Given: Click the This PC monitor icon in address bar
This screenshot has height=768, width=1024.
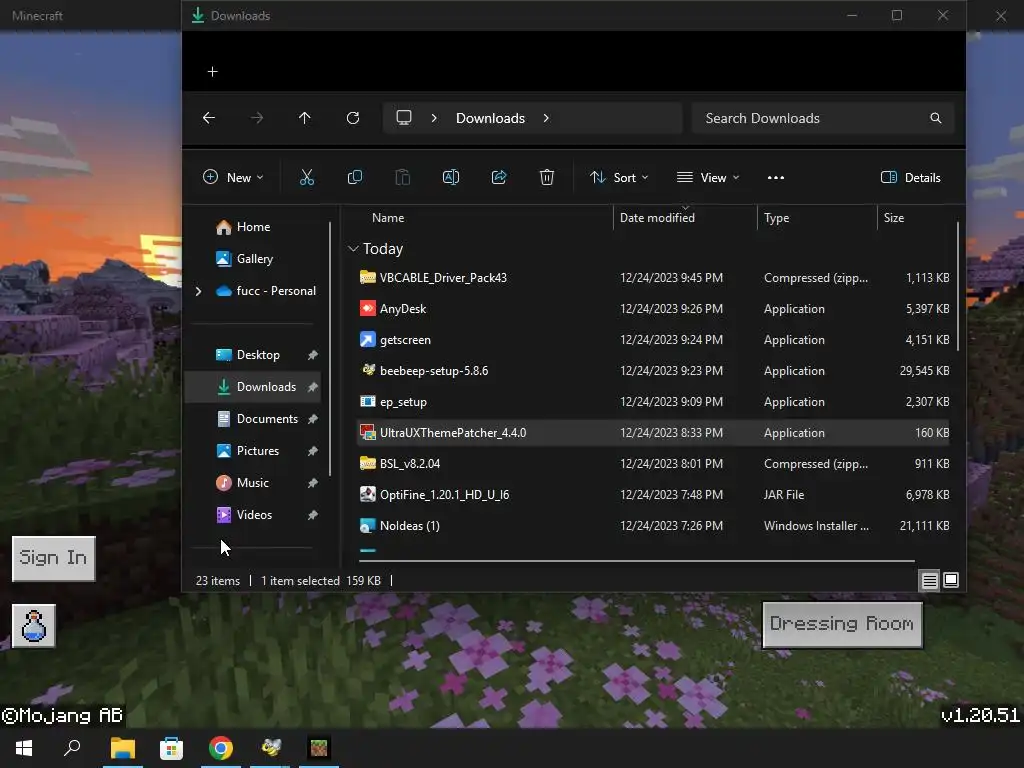Looking at the screenshot, I should (404, 118).
